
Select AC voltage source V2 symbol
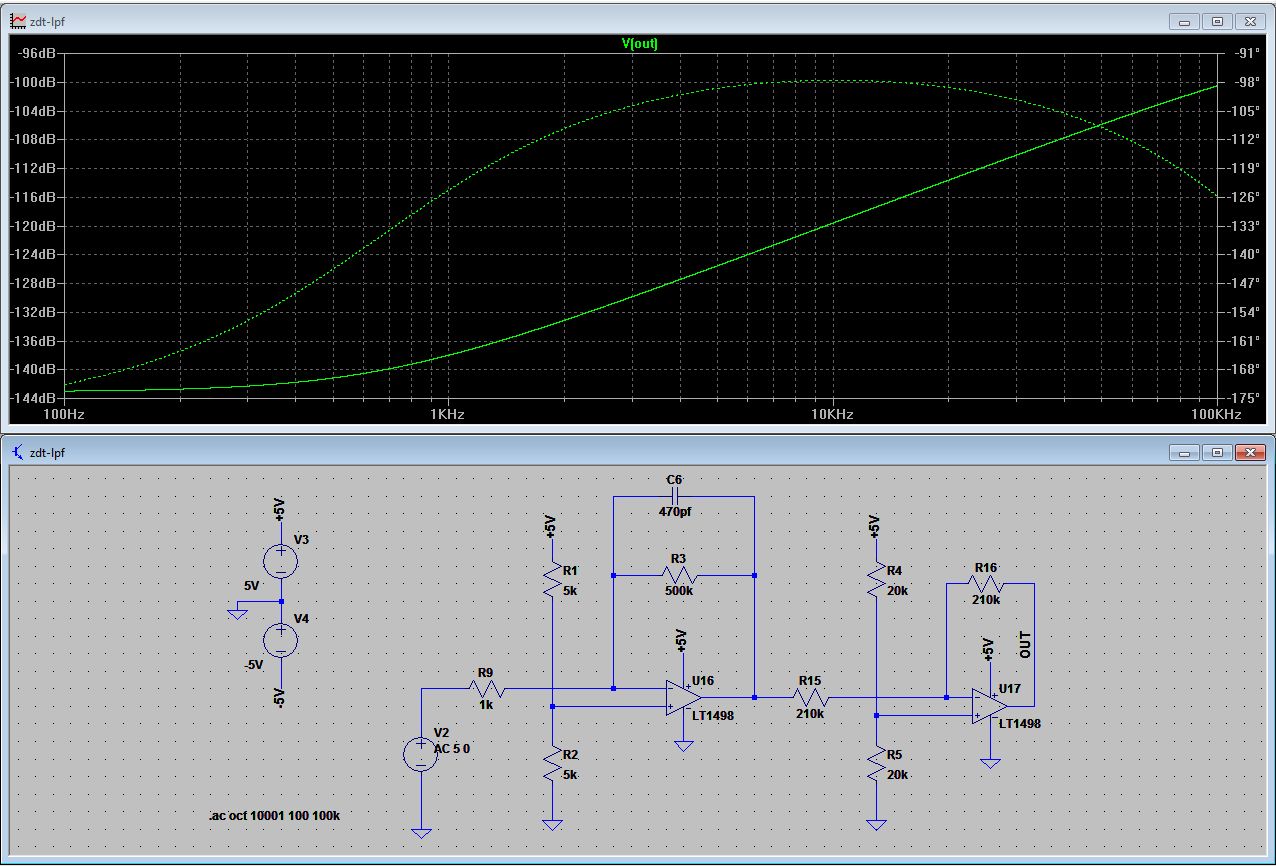[x=421, y=754]
